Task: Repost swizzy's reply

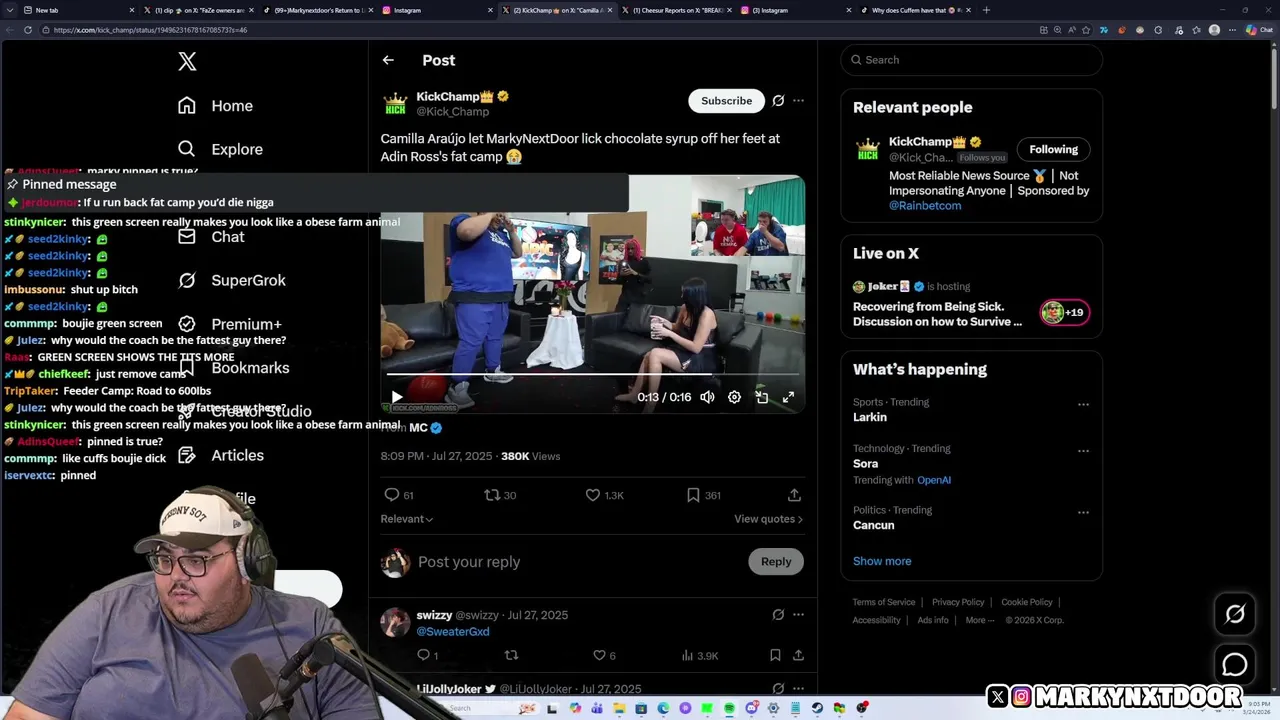Action: (x=511, y=656)
